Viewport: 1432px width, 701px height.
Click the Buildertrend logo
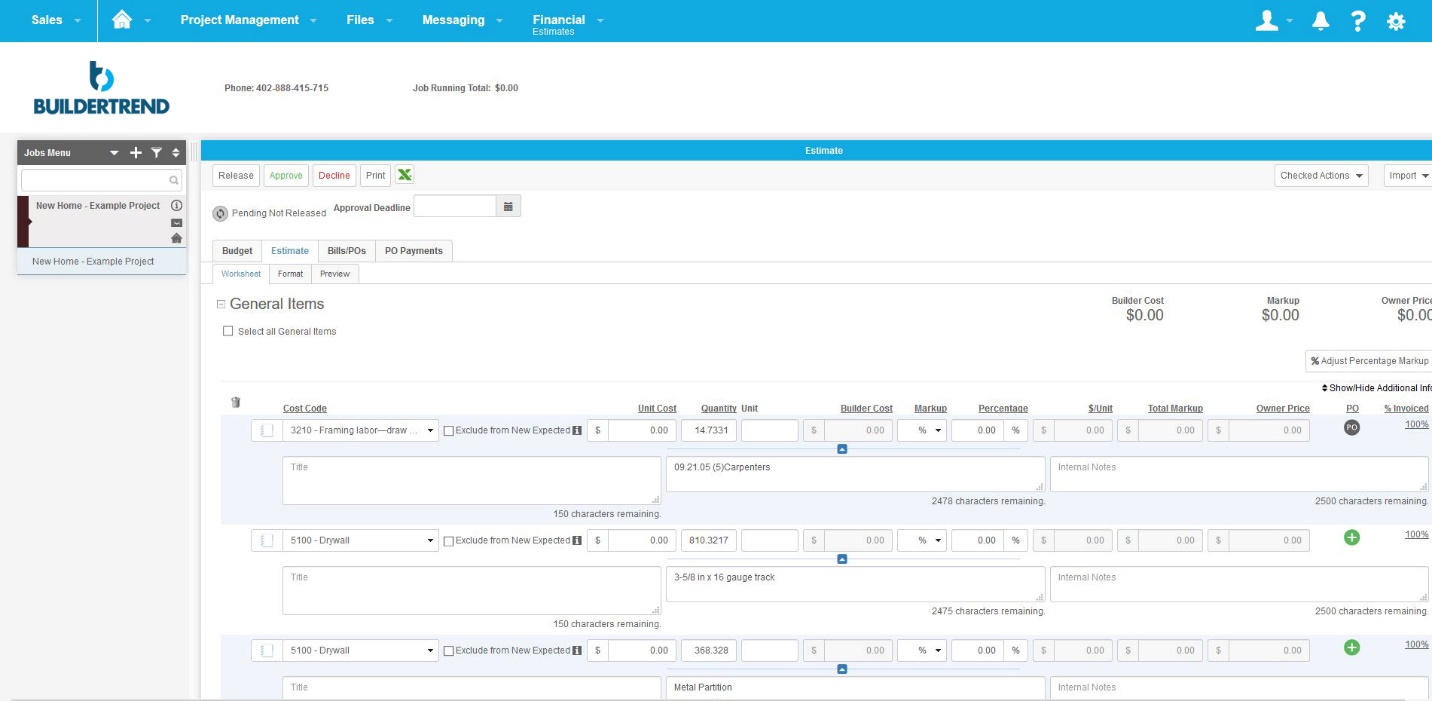tap(101, 88)
